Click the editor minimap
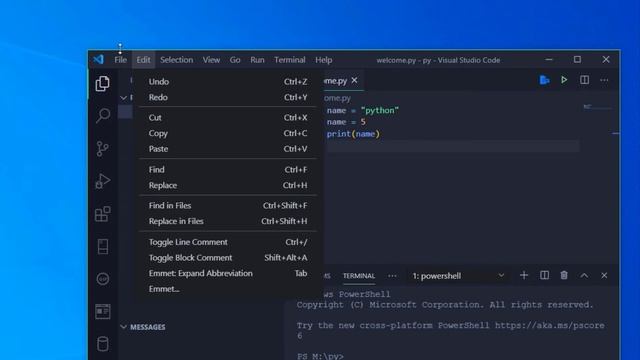The height and width of the screenshot is (360, 640). click(x=597, y=107)
